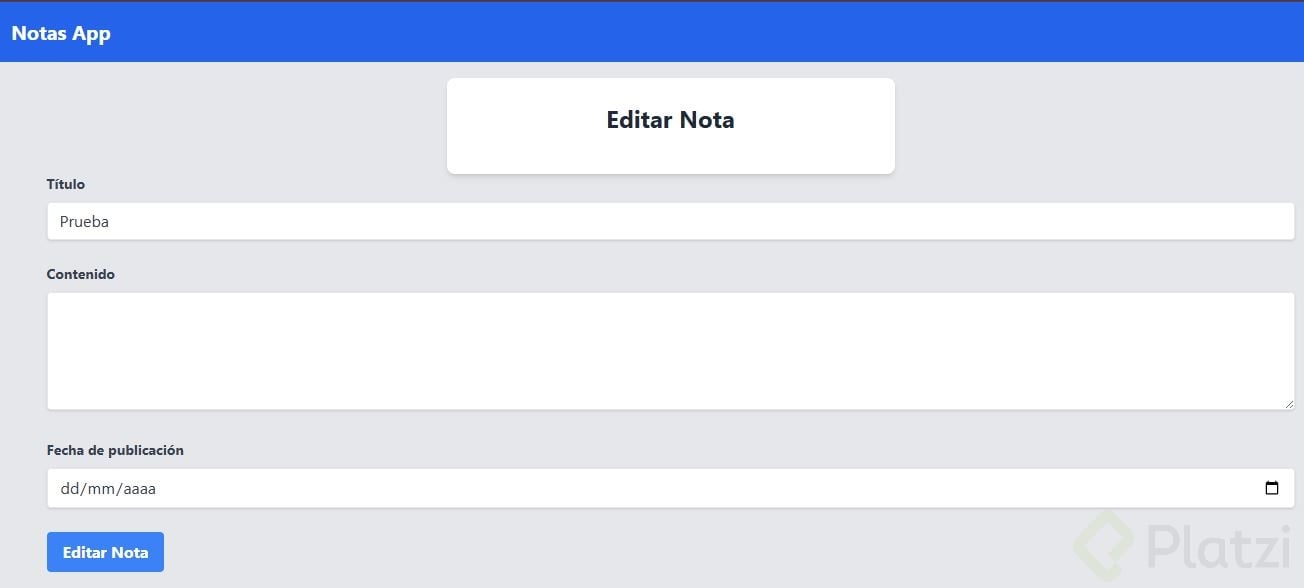The image size is (1304, 588).
Task: Click the Fecha de publicación label
Action: click(x=115, y=450)
